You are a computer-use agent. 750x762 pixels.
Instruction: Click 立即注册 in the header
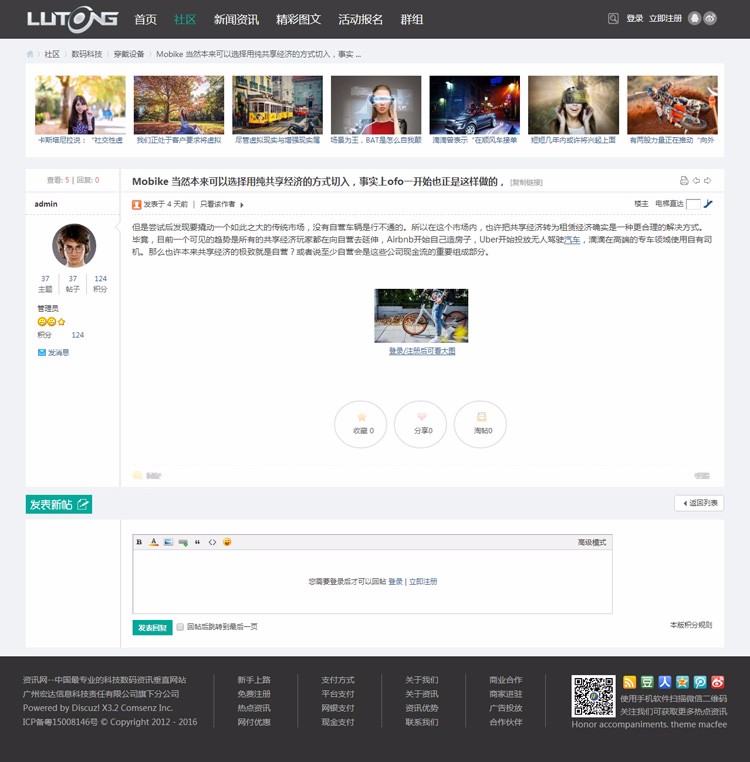665,18
